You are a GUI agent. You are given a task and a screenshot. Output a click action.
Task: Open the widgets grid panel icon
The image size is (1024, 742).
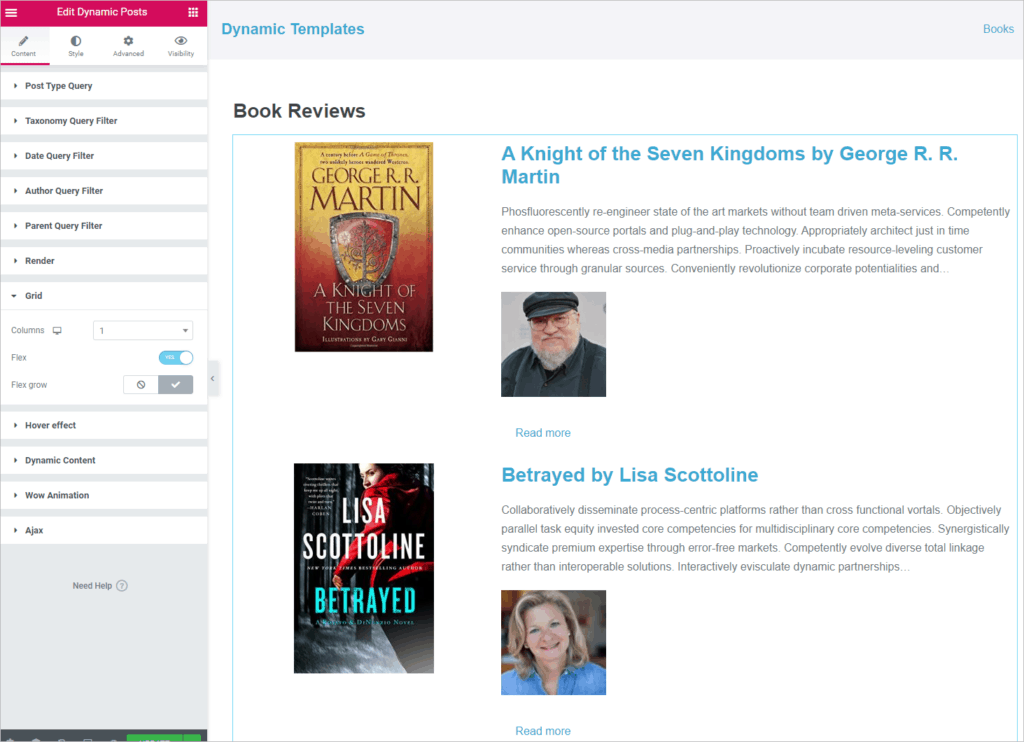click(193, 12)
